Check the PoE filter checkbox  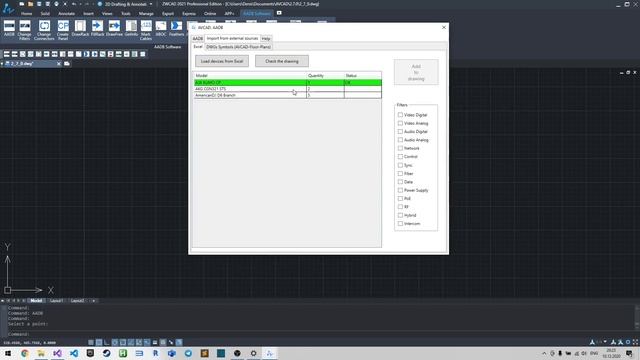[x=400, y=198]
